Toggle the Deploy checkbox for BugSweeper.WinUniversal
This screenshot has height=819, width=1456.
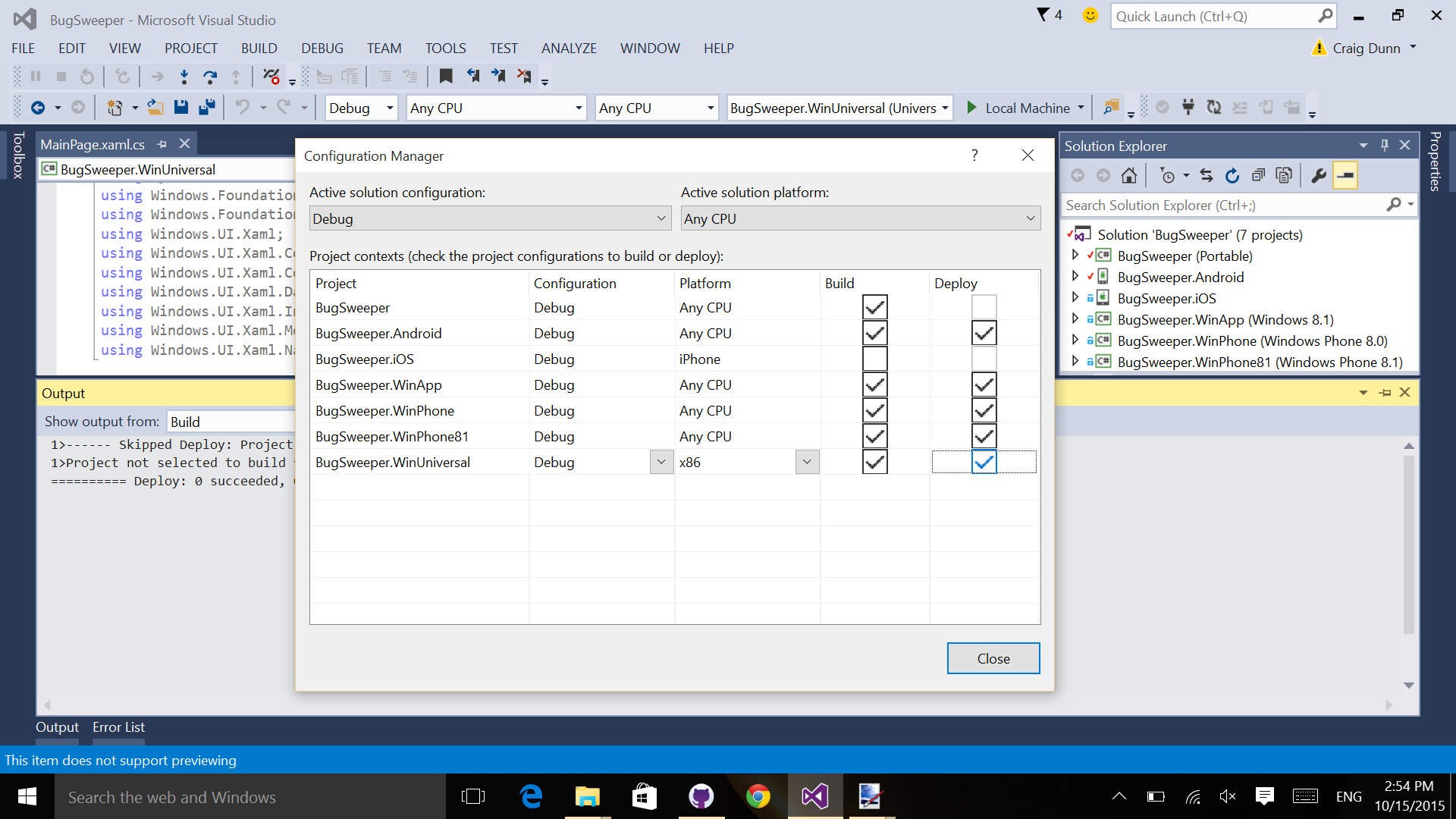coord(984,463)
